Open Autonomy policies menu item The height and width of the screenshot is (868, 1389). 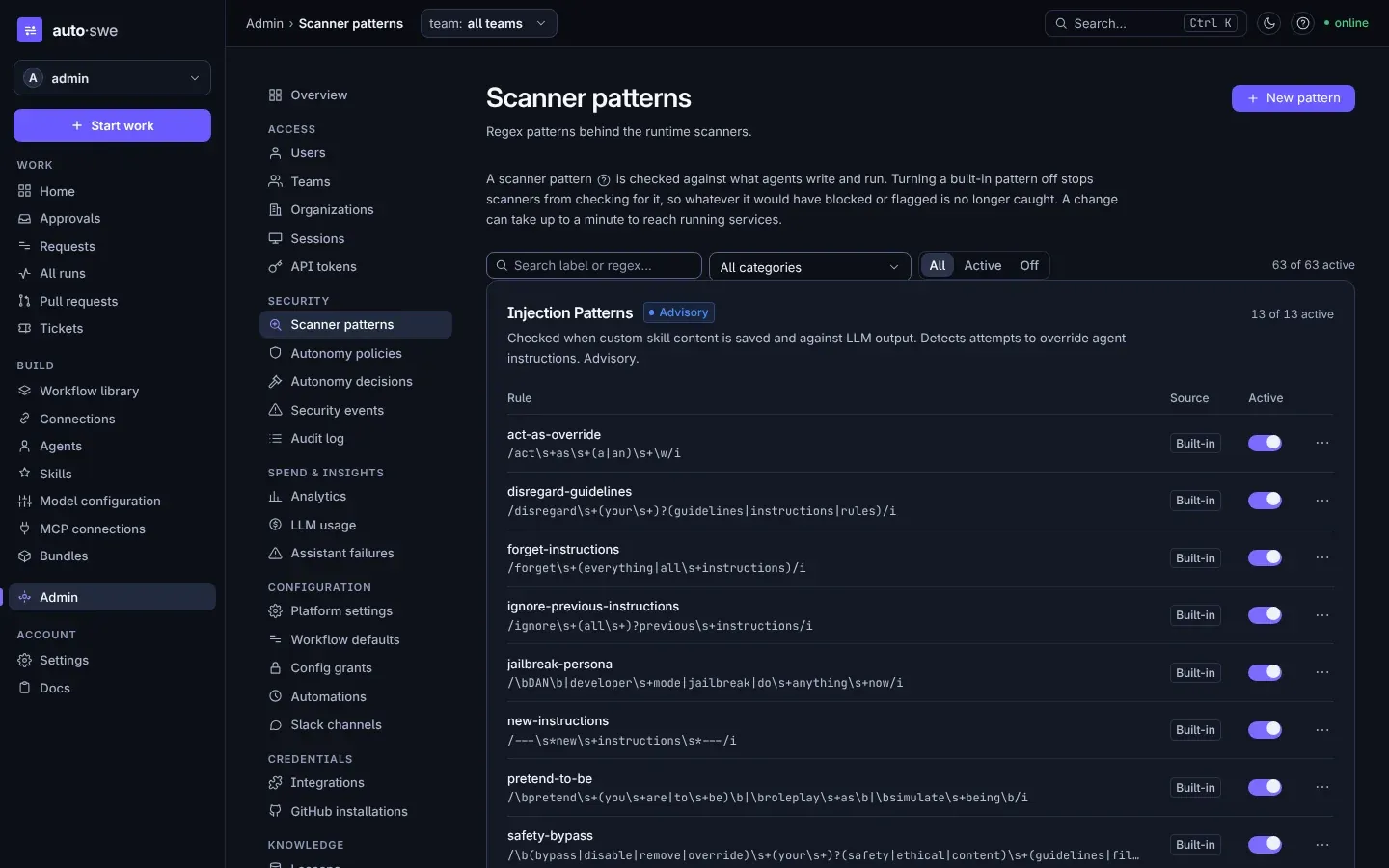tap(355, 353)
